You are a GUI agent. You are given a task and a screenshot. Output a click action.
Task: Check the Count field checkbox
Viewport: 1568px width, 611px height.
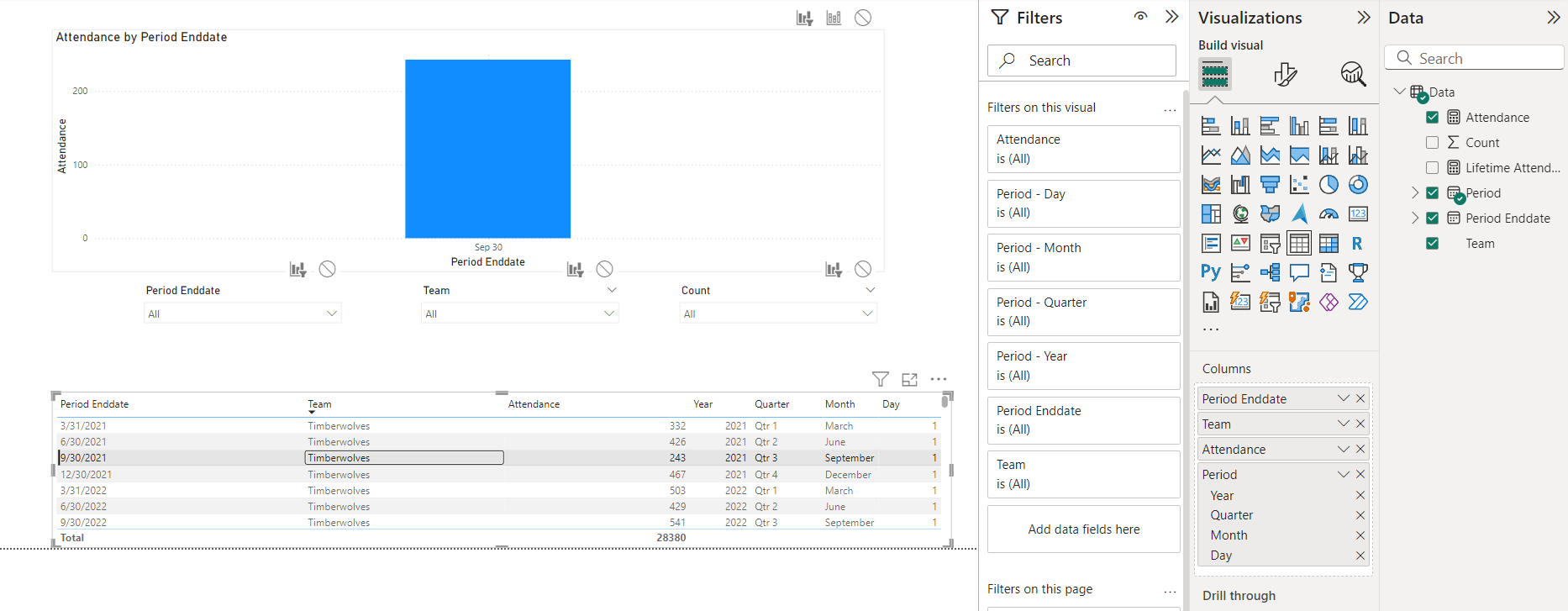coord(1433,143)
